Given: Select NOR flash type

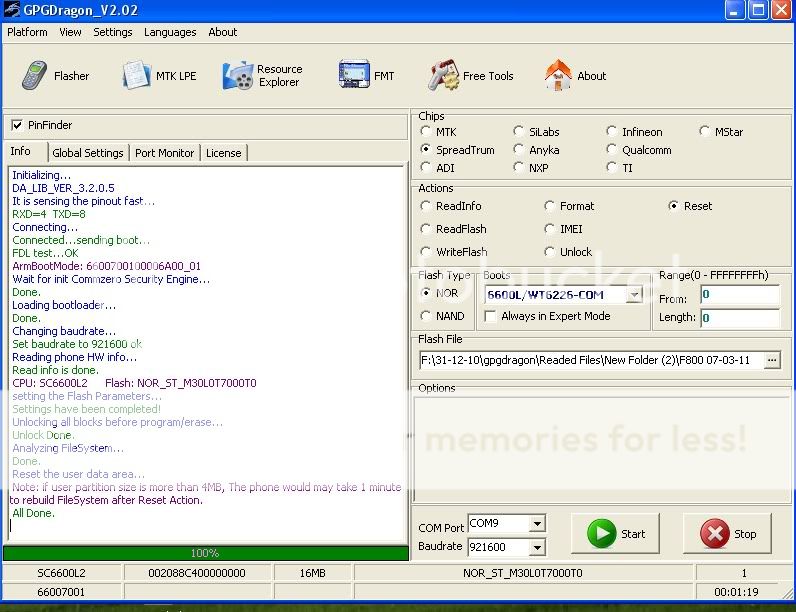Looking at the screenshot, I should click(x=426, y=293).
